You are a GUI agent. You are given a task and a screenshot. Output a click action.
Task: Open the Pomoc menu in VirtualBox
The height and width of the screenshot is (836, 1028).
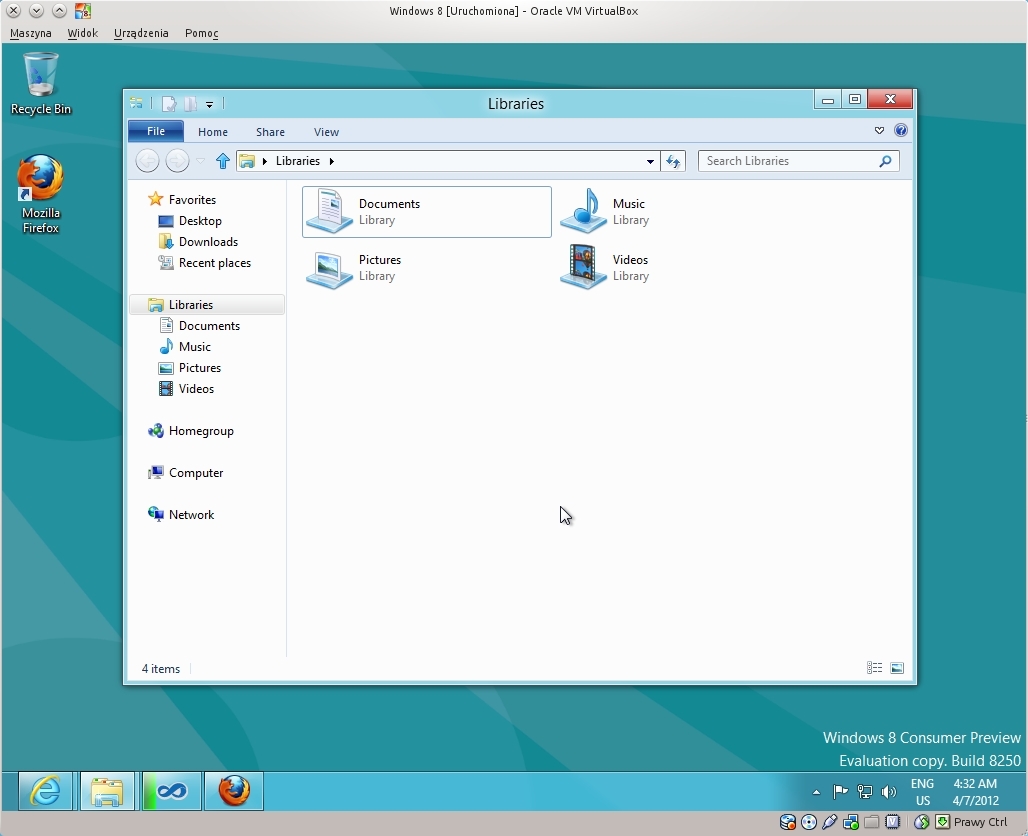[x=201, y=33]
